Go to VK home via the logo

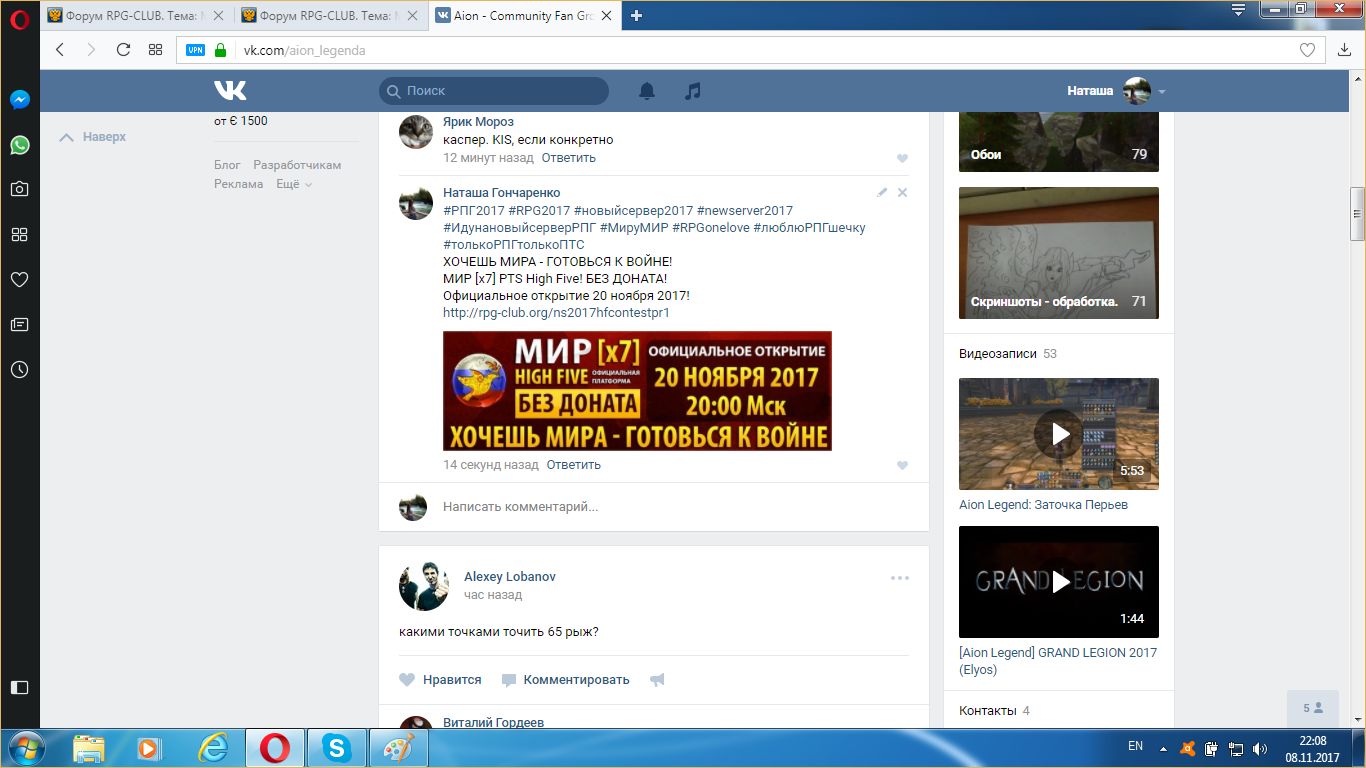pyautogui.click(x=230, y=91)
